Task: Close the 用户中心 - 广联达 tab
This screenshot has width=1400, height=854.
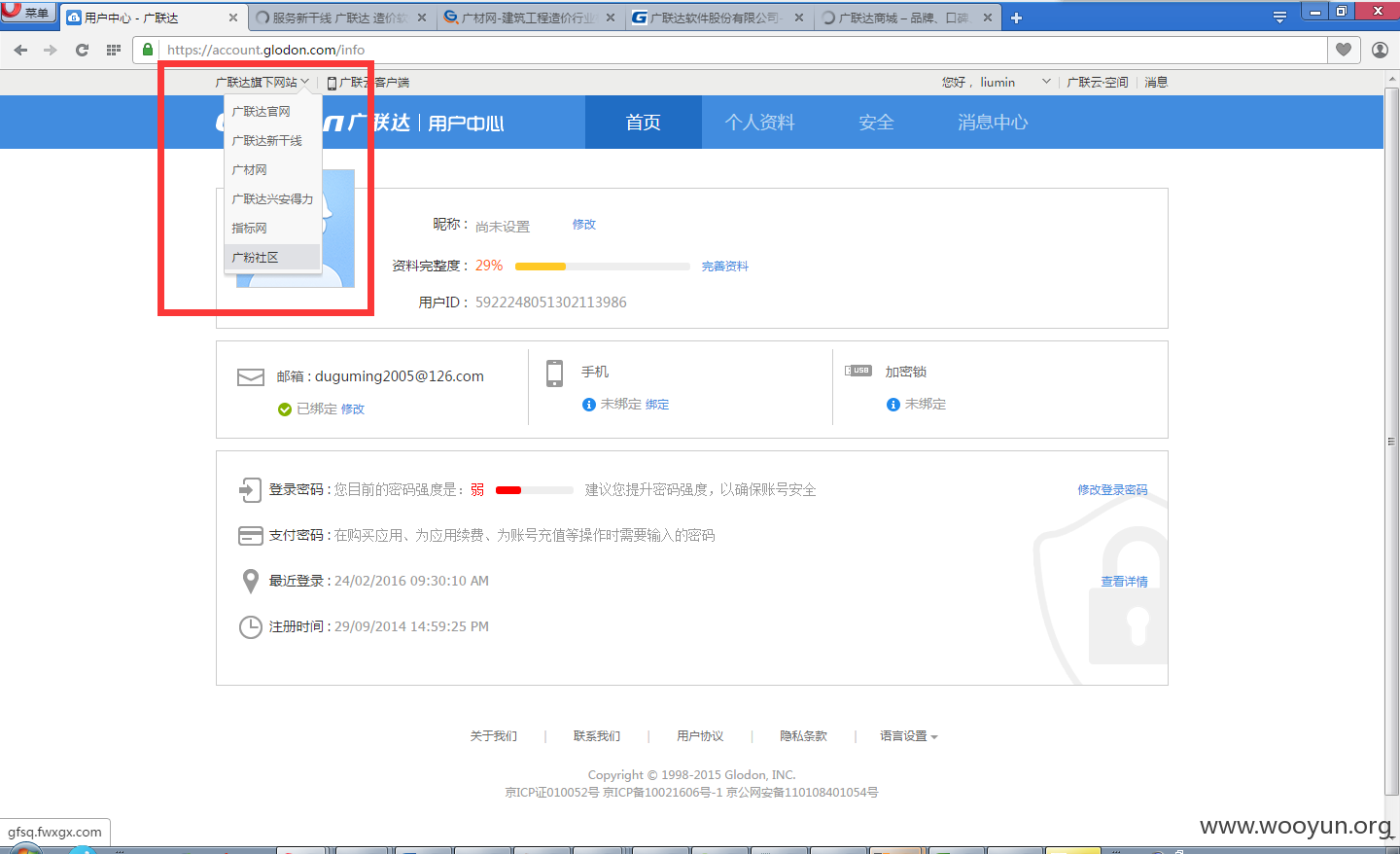Action: (233, 18)
